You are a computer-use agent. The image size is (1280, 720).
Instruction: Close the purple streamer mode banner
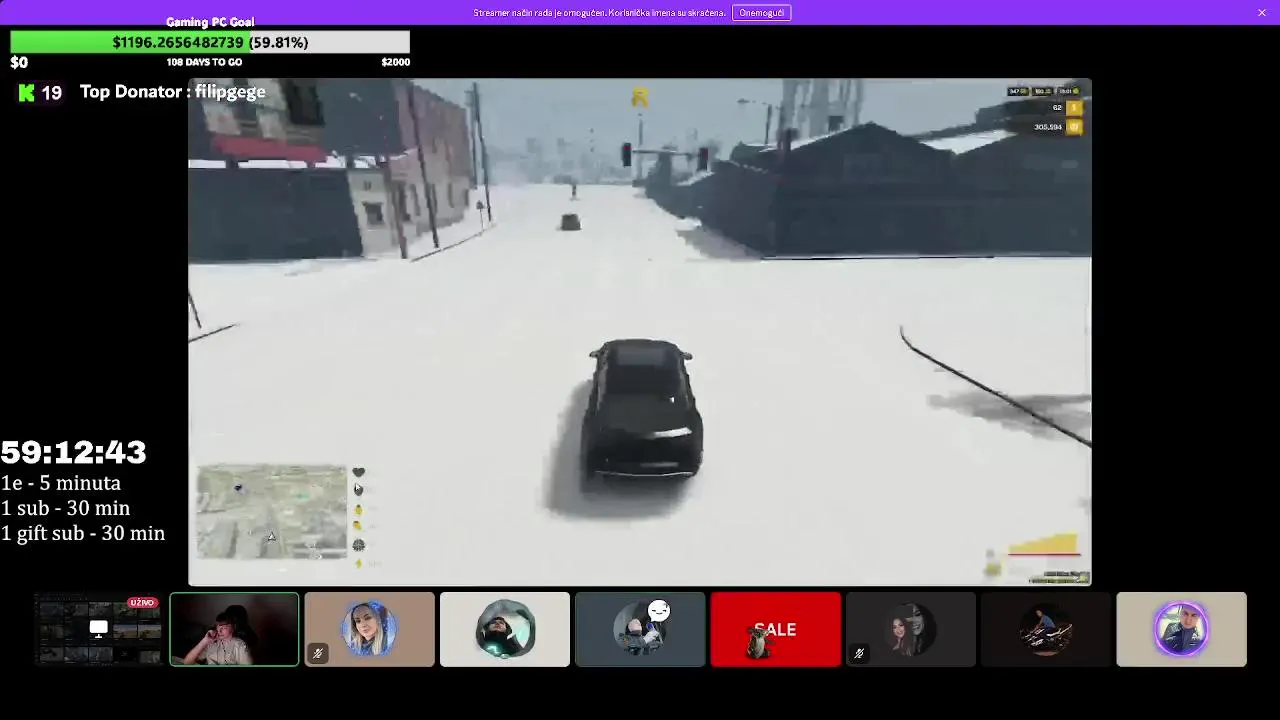pyautogui.click(x=1262, y=13)
